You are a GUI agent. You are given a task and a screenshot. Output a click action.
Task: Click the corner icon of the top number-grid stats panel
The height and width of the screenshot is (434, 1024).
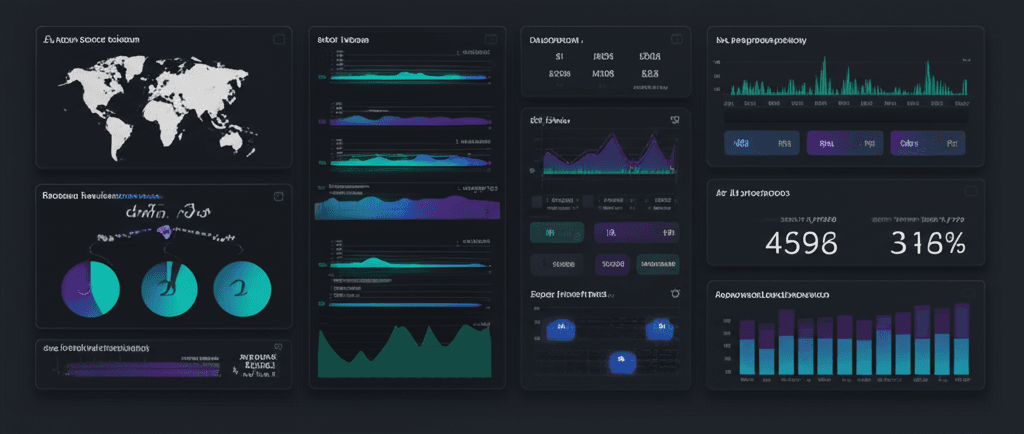[677, 39]
